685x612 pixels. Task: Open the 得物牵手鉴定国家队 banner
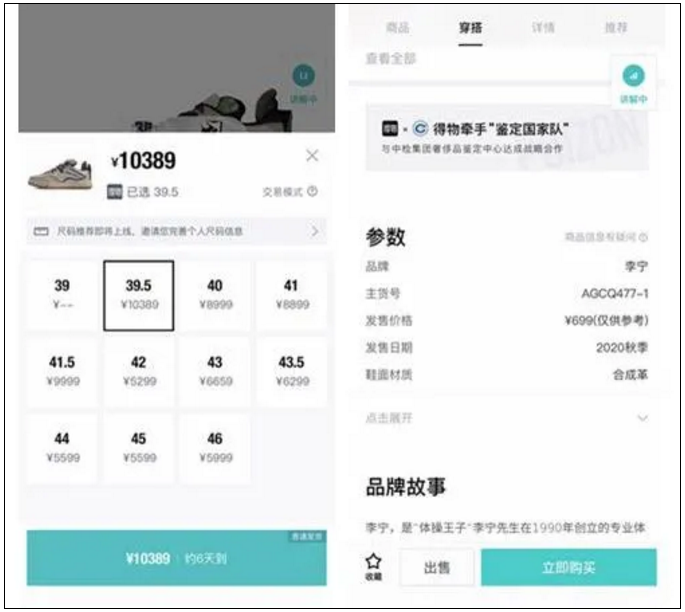tap(507, 138)
